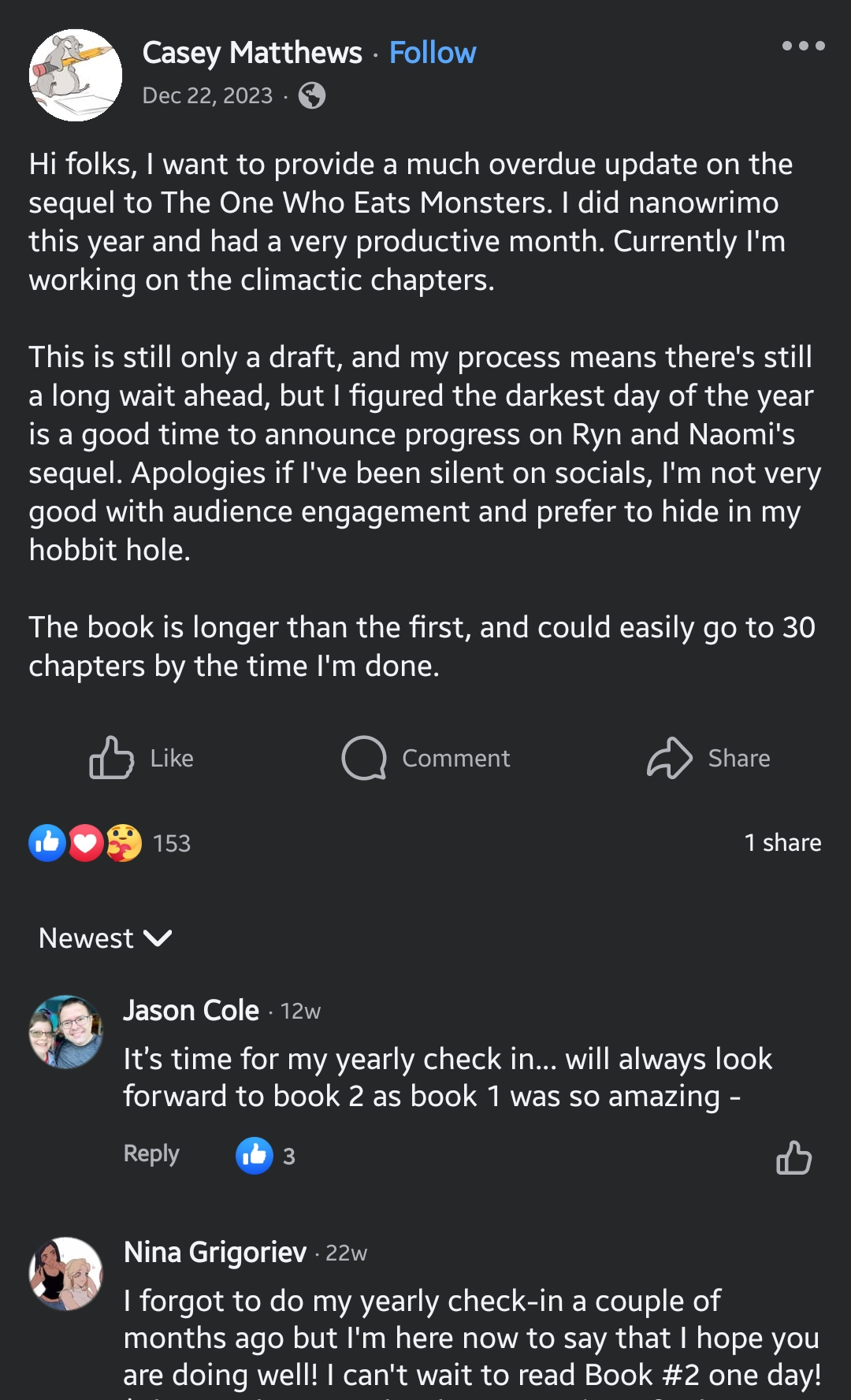Open Jason Cole's profile name

[191, 1010]
